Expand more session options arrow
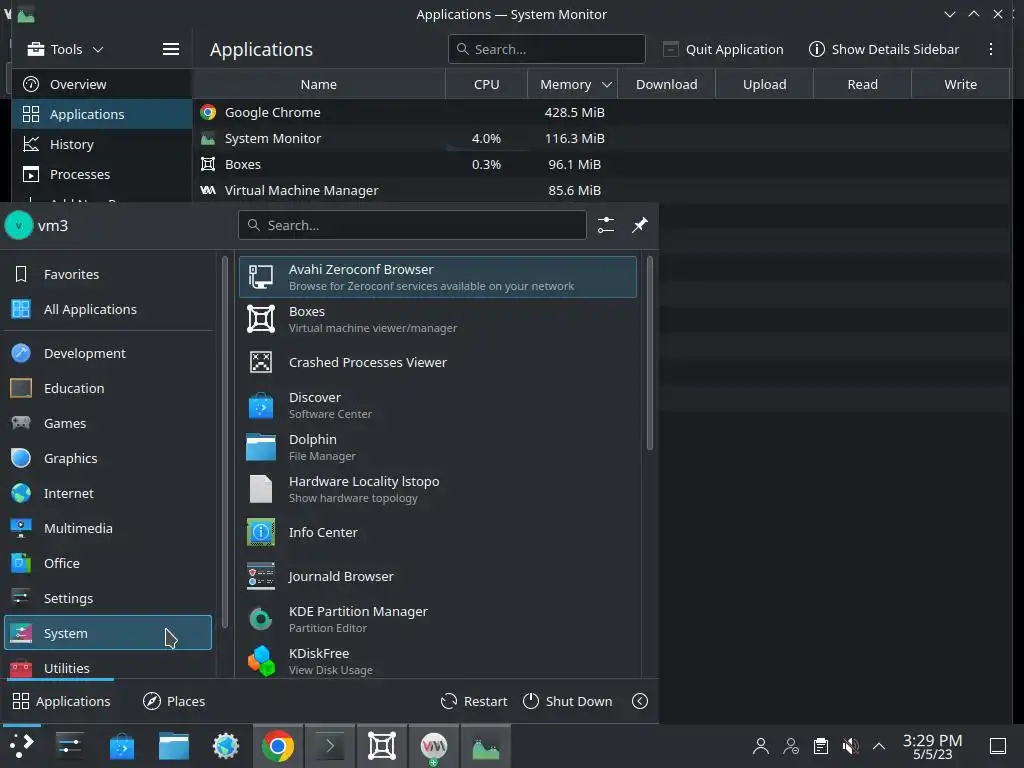Viewport: 1024px width, 768px height. (x=640, y=701)
